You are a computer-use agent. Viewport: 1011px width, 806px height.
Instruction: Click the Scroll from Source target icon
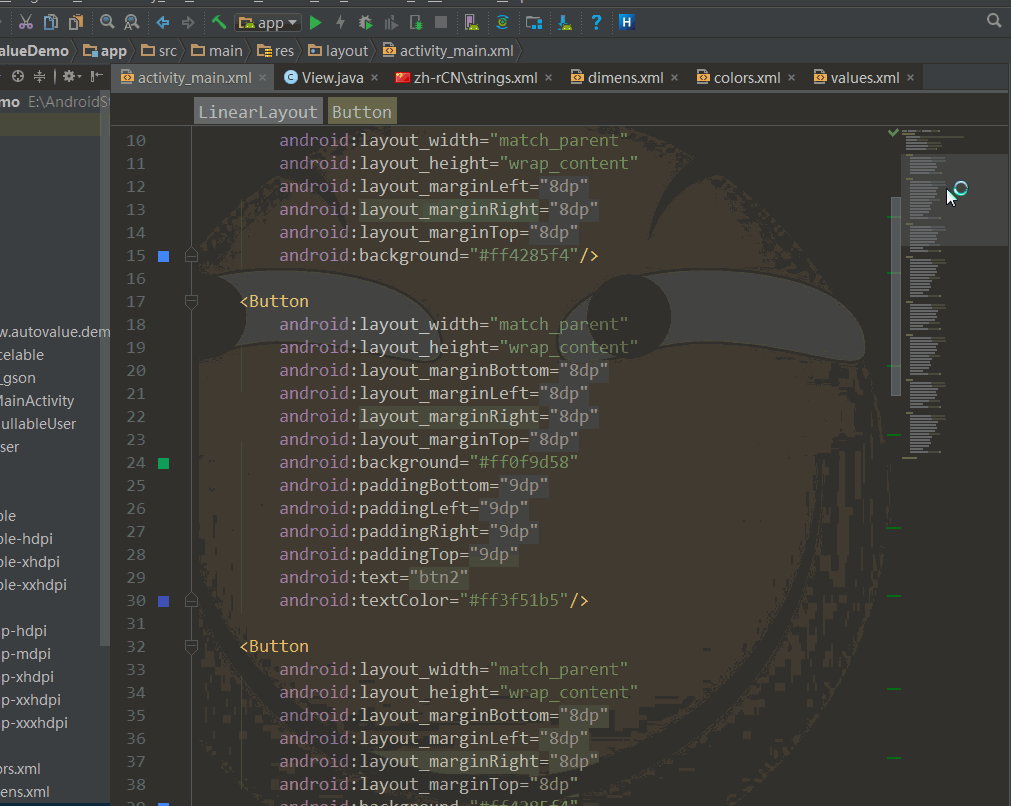click(x=18, y=77)
